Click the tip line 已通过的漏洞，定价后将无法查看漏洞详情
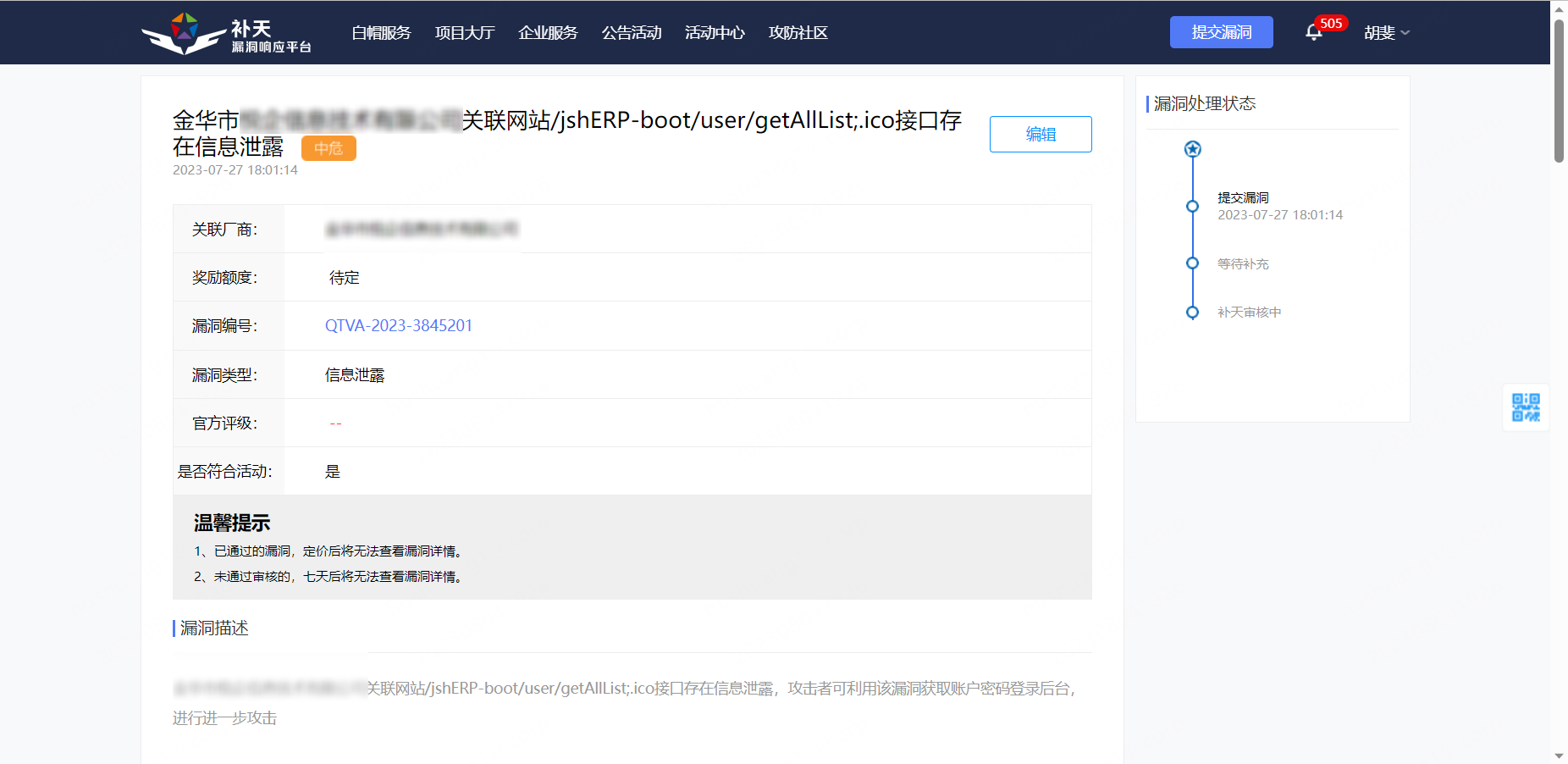Viewport: 1568px width, 764px height. (329, 551)
